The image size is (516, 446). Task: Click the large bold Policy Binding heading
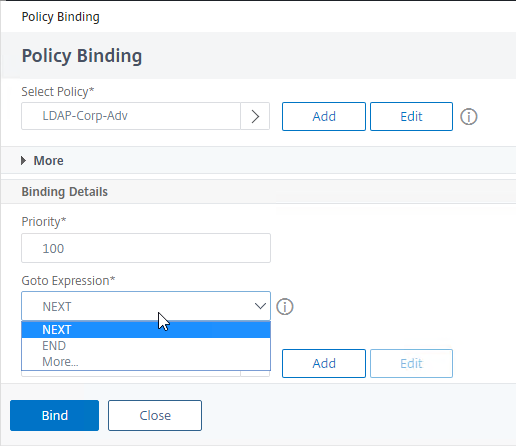82,56
